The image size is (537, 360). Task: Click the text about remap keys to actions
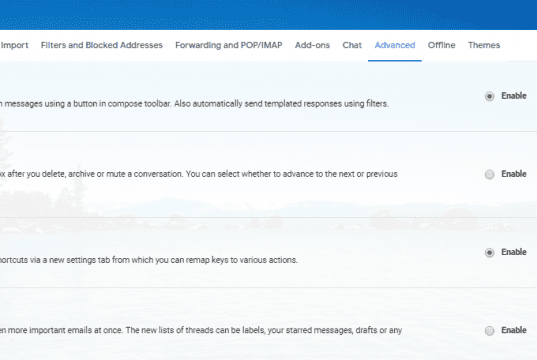[149, 260]
